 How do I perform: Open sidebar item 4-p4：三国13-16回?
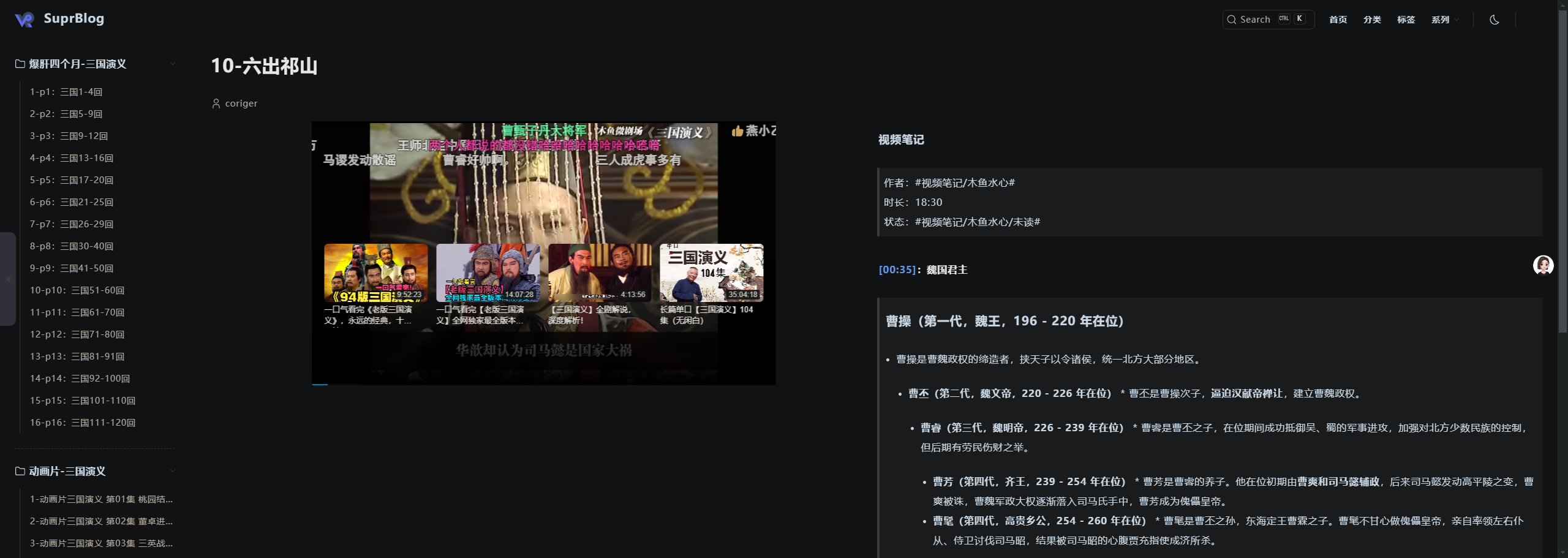pos(72,158)
